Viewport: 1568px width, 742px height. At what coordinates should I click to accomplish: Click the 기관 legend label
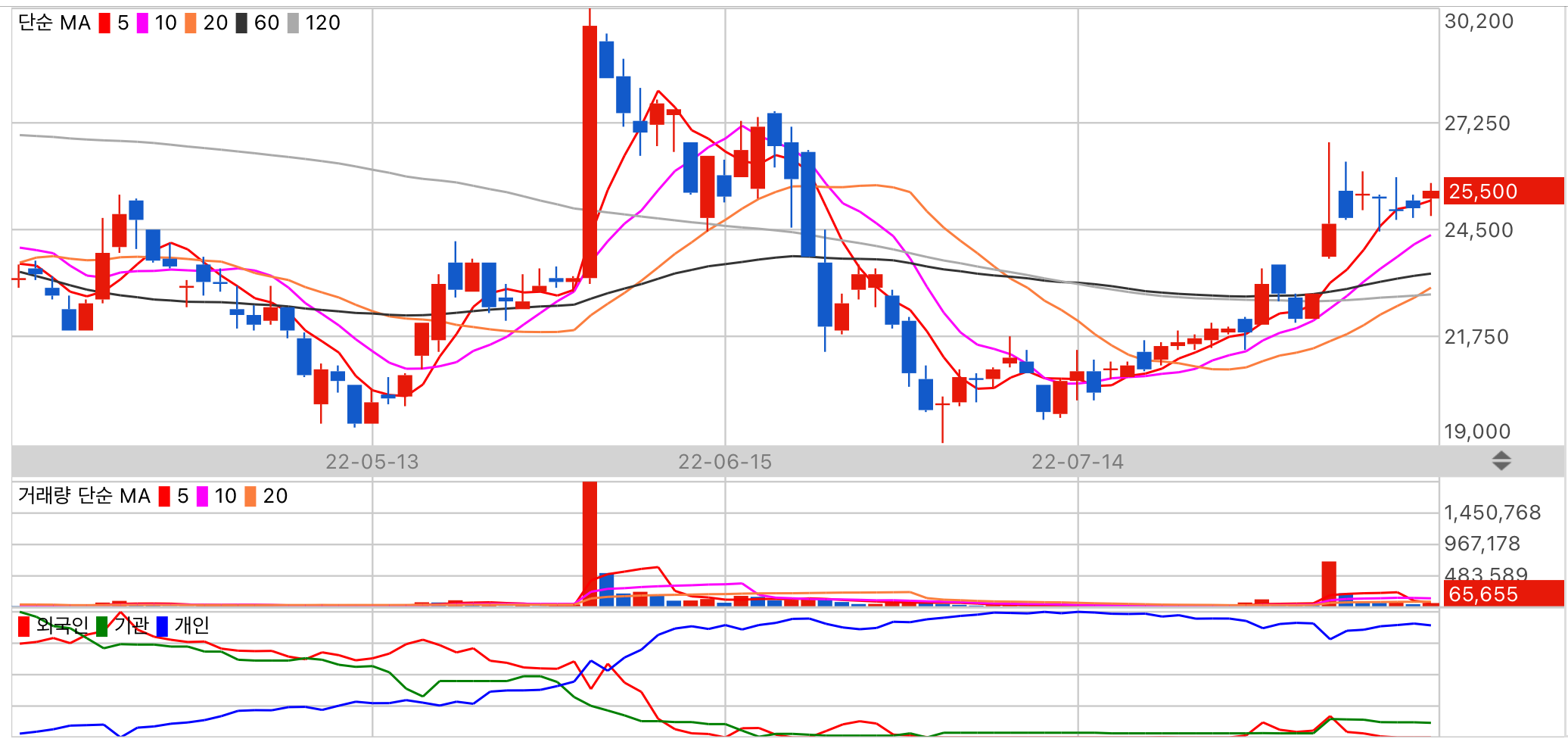pyautogui.click(x=132, y=625)
